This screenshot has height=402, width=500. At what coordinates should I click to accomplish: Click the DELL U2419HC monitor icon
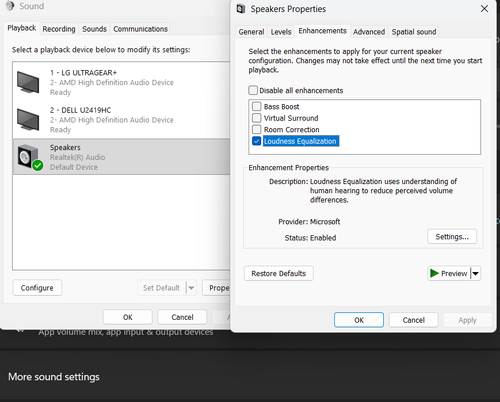28,119
